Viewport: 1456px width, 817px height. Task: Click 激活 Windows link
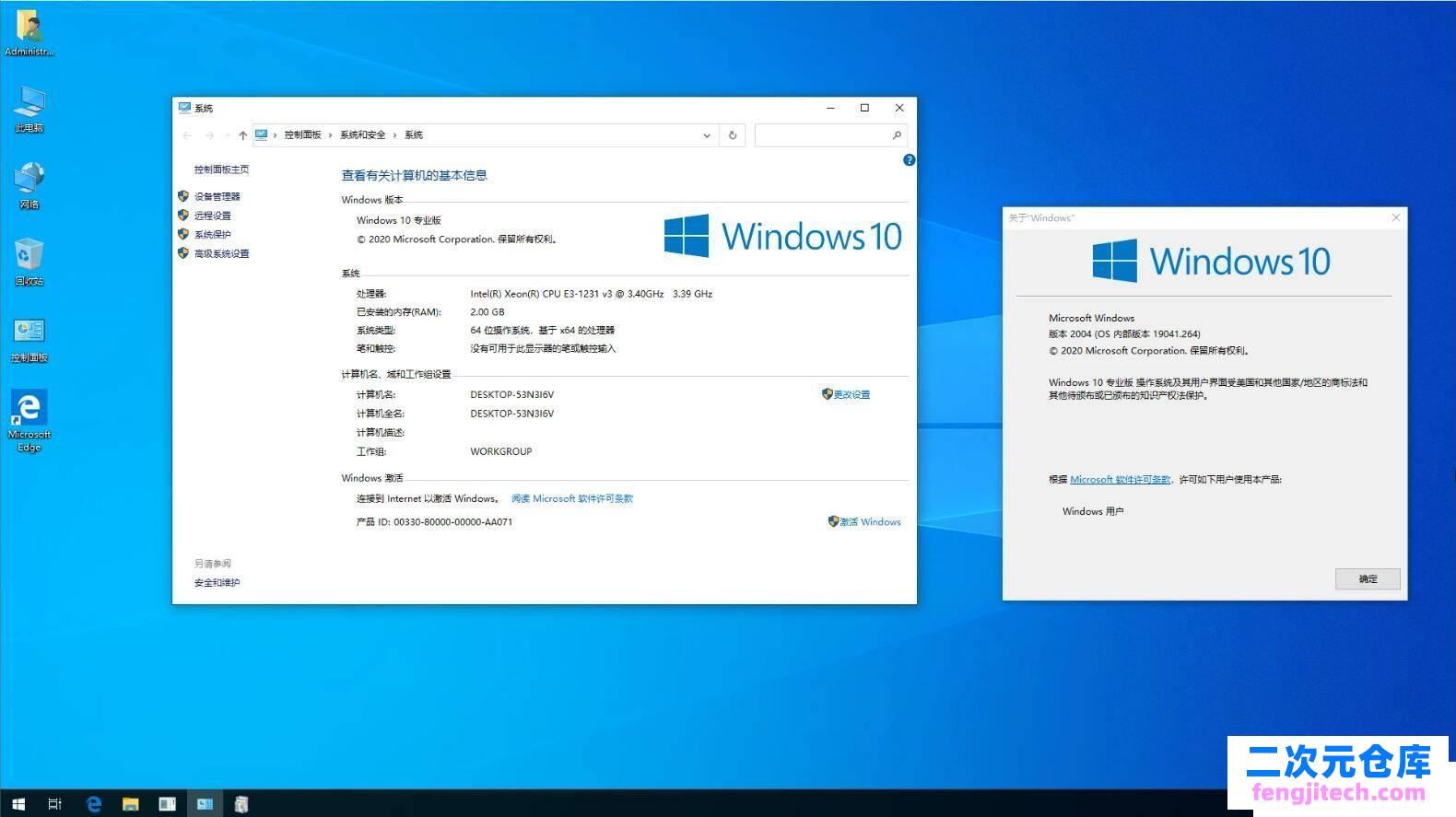coord(870,521)
